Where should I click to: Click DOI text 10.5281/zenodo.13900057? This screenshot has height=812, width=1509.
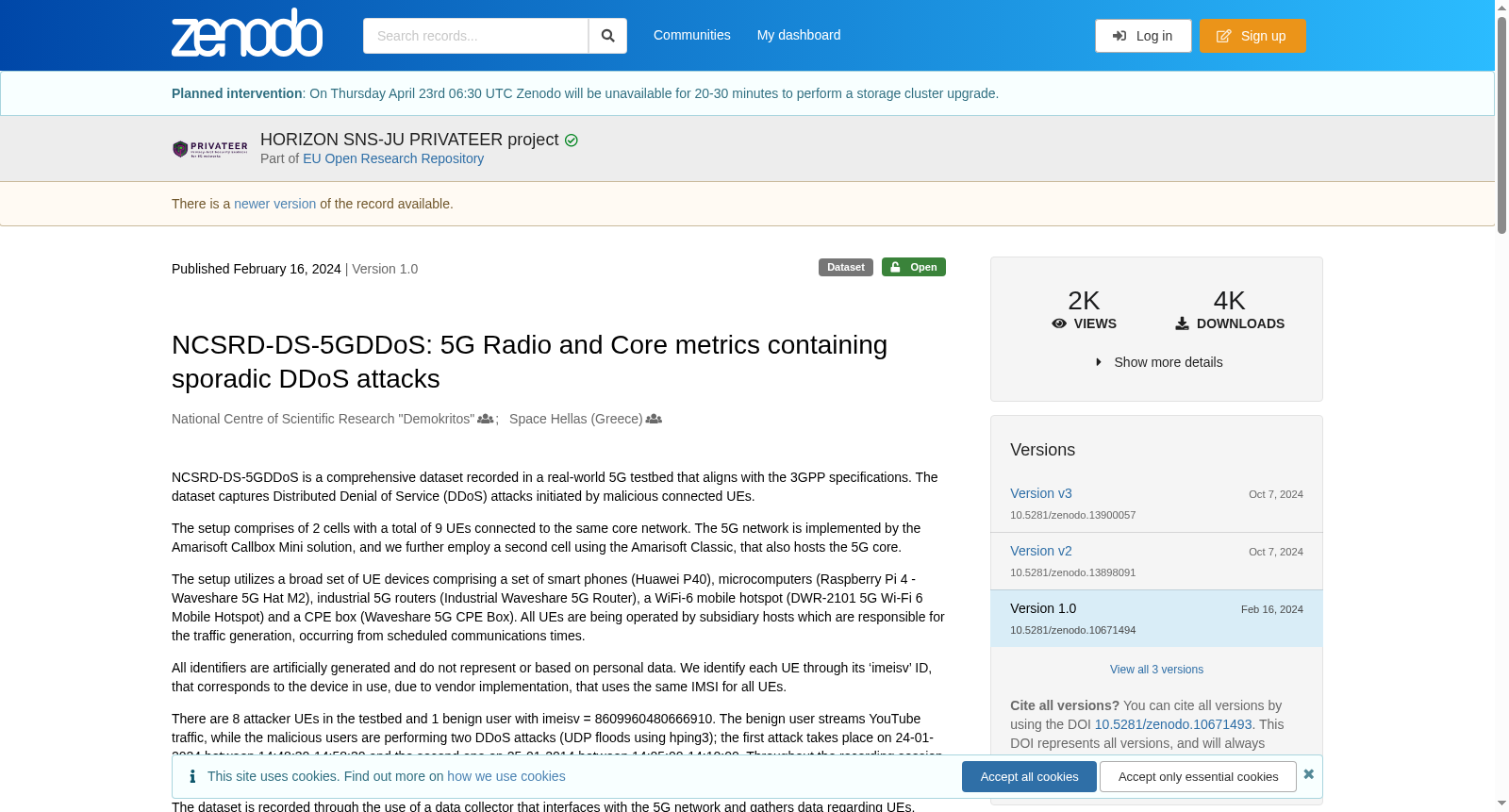click(x=1072, y=515)
